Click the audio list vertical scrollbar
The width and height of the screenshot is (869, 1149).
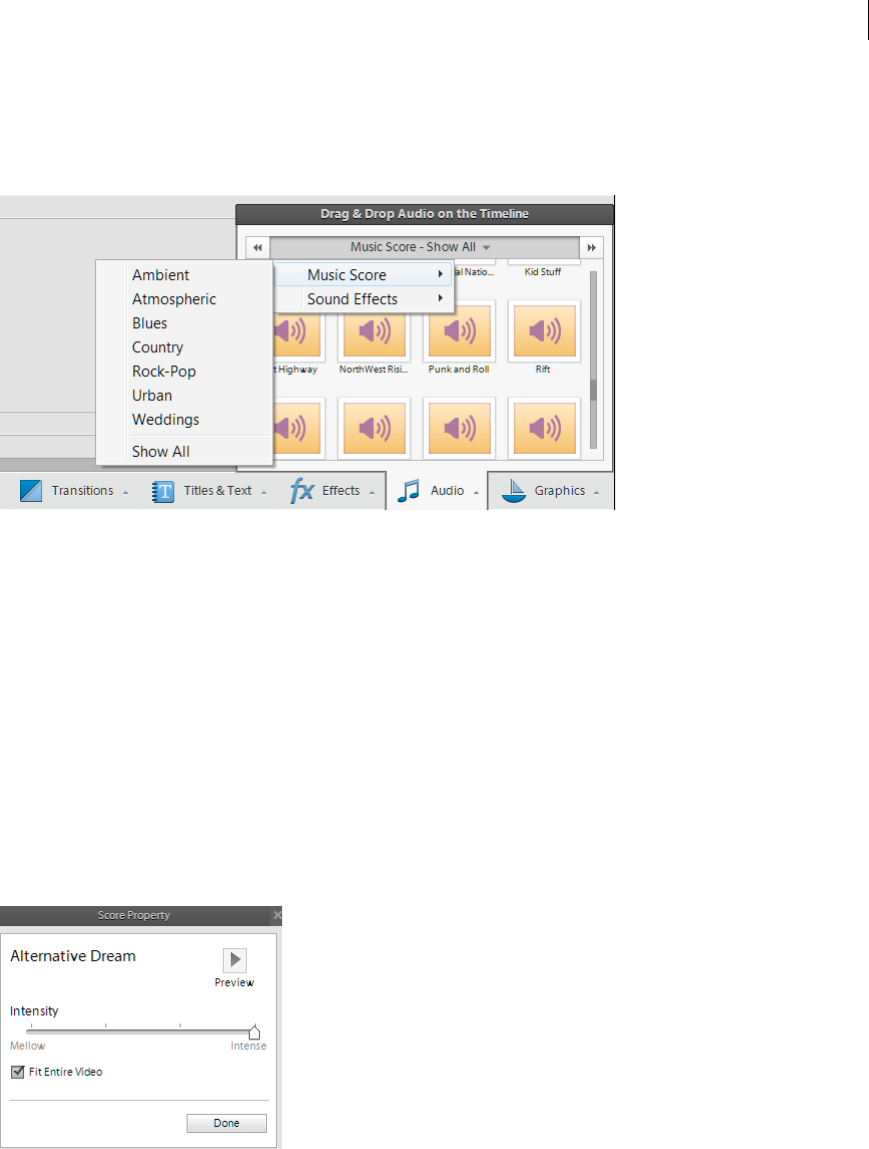pos(593,360)
